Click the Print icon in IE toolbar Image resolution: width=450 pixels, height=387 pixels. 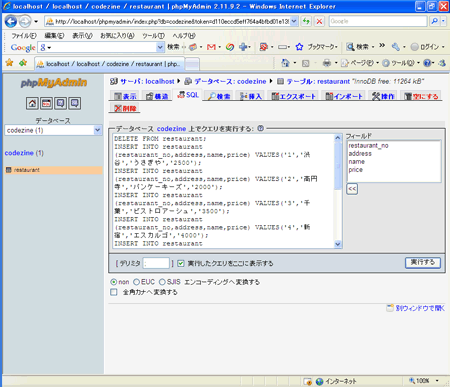327,63
